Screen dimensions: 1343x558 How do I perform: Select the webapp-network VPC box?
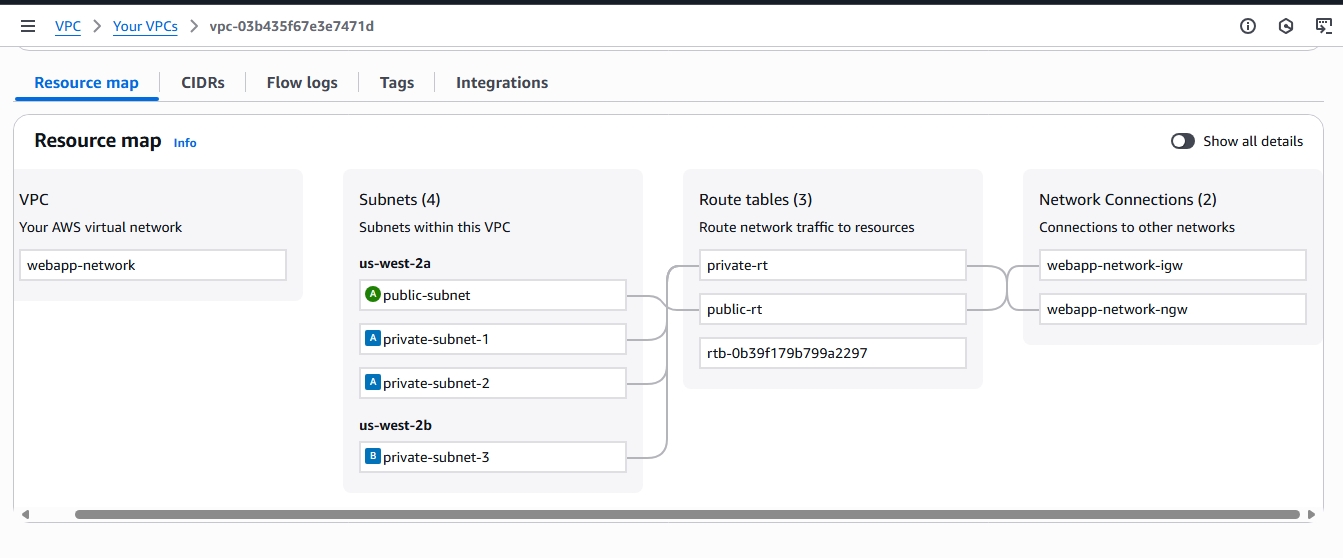153,265
